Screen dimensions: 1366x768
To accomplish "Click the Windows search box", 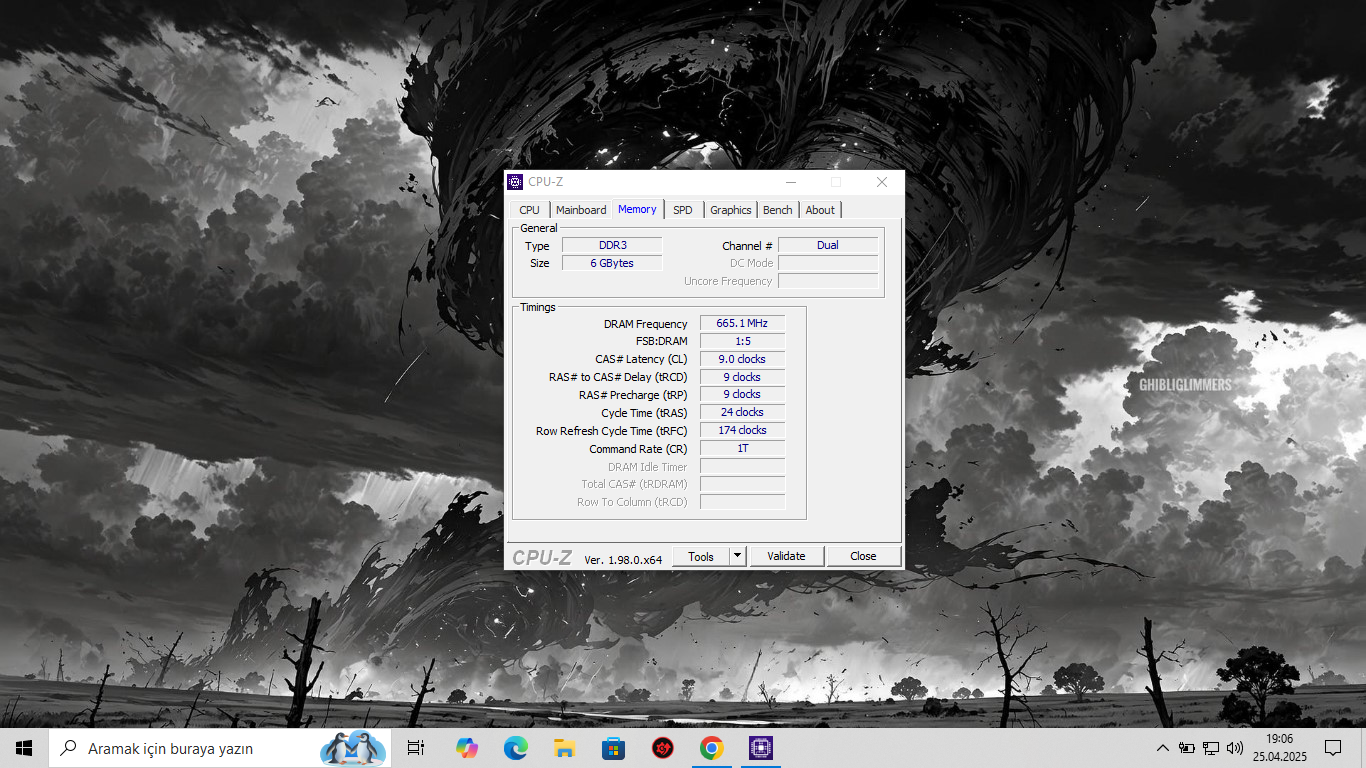I will 200,748.
